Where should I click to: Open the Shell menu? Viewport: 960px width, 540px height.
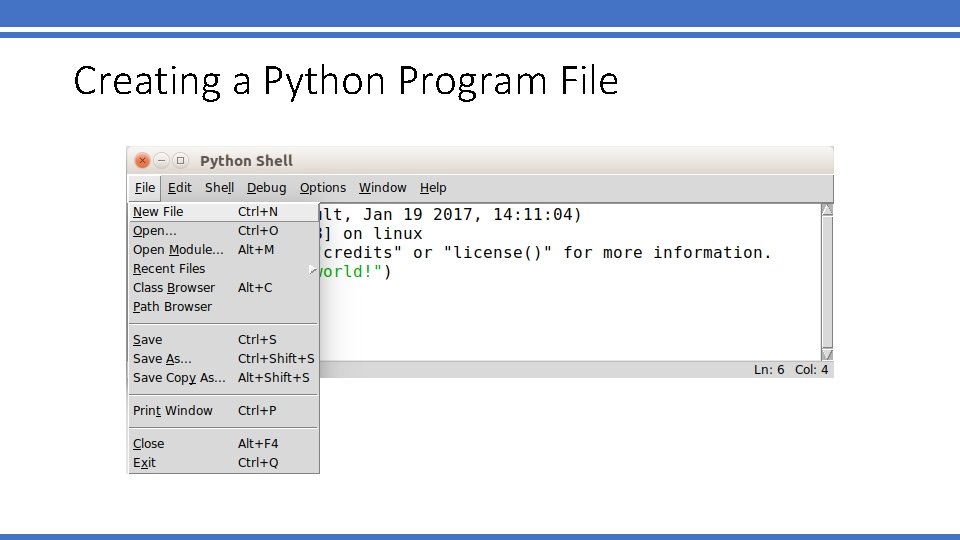click(x=219, y=188)
